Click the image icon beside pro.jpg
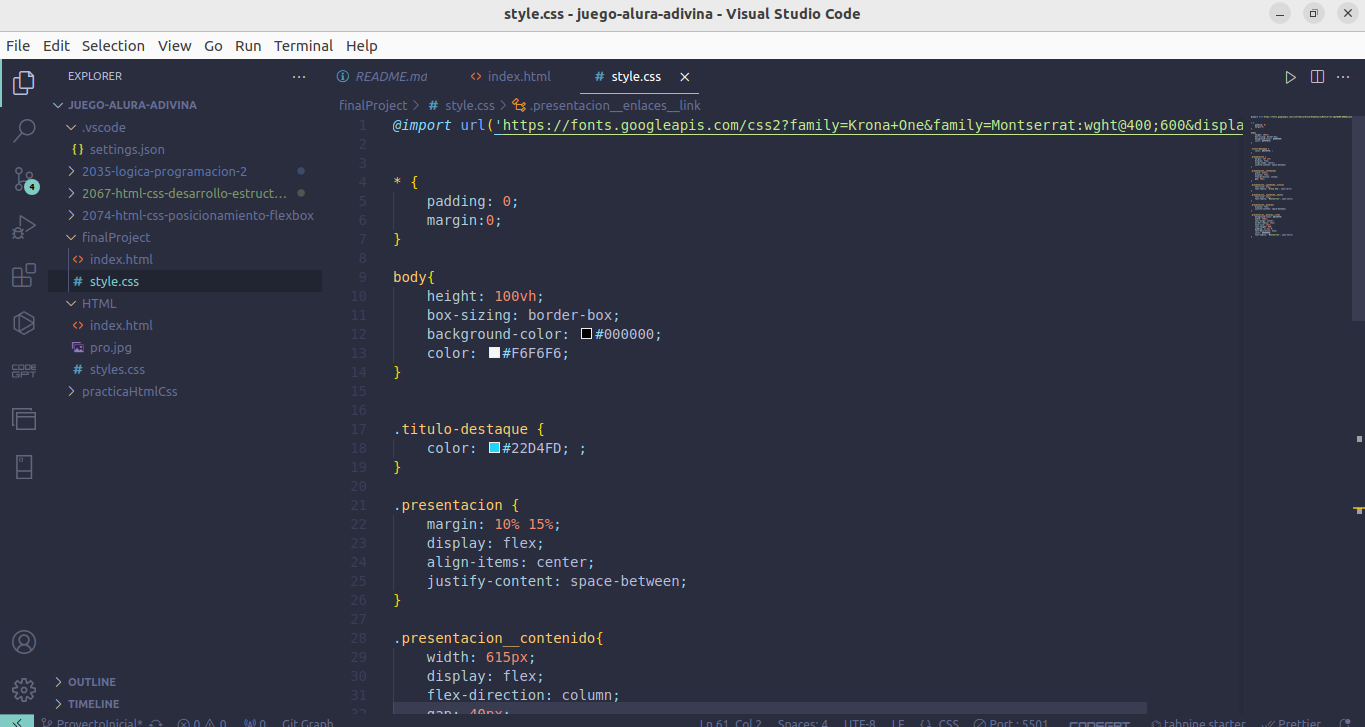The height and width of the screenshot is (727, 1365). point(78,348)
